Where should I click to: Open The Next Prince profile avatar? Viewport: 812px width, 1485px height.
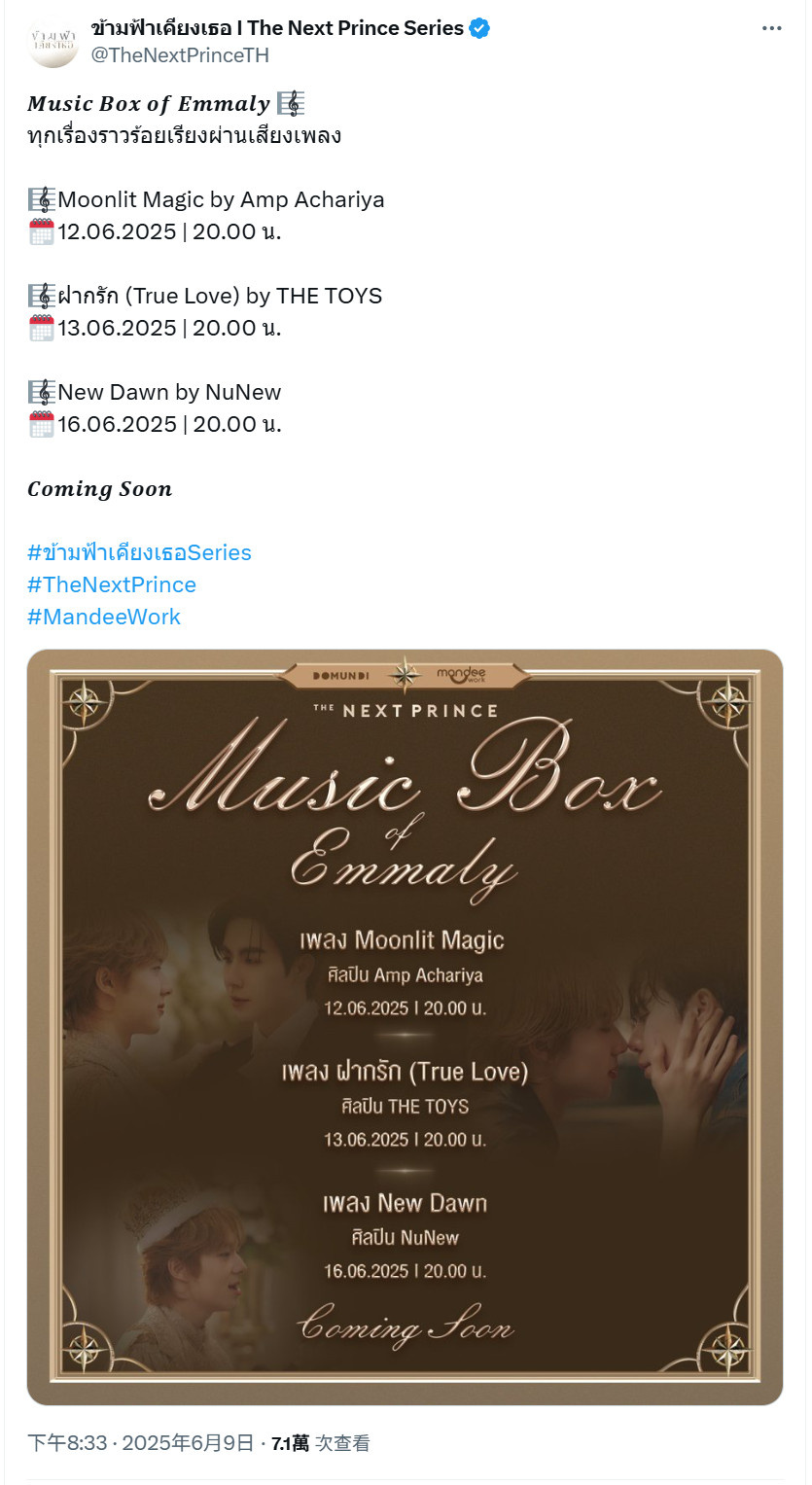point(53,42)
